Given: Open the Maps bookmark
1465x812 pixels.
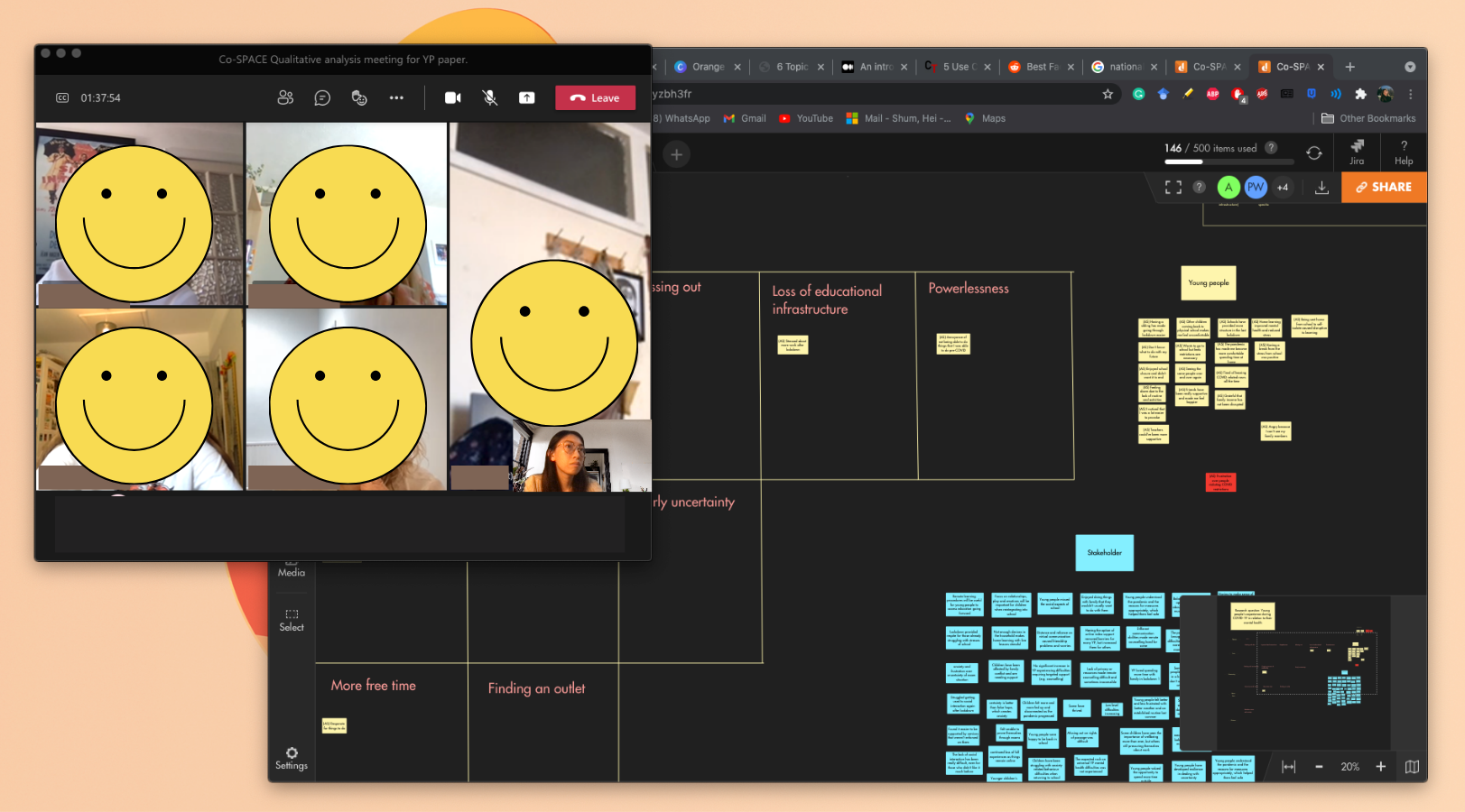Looking at the screenshot, I should [x=985, y=118].
